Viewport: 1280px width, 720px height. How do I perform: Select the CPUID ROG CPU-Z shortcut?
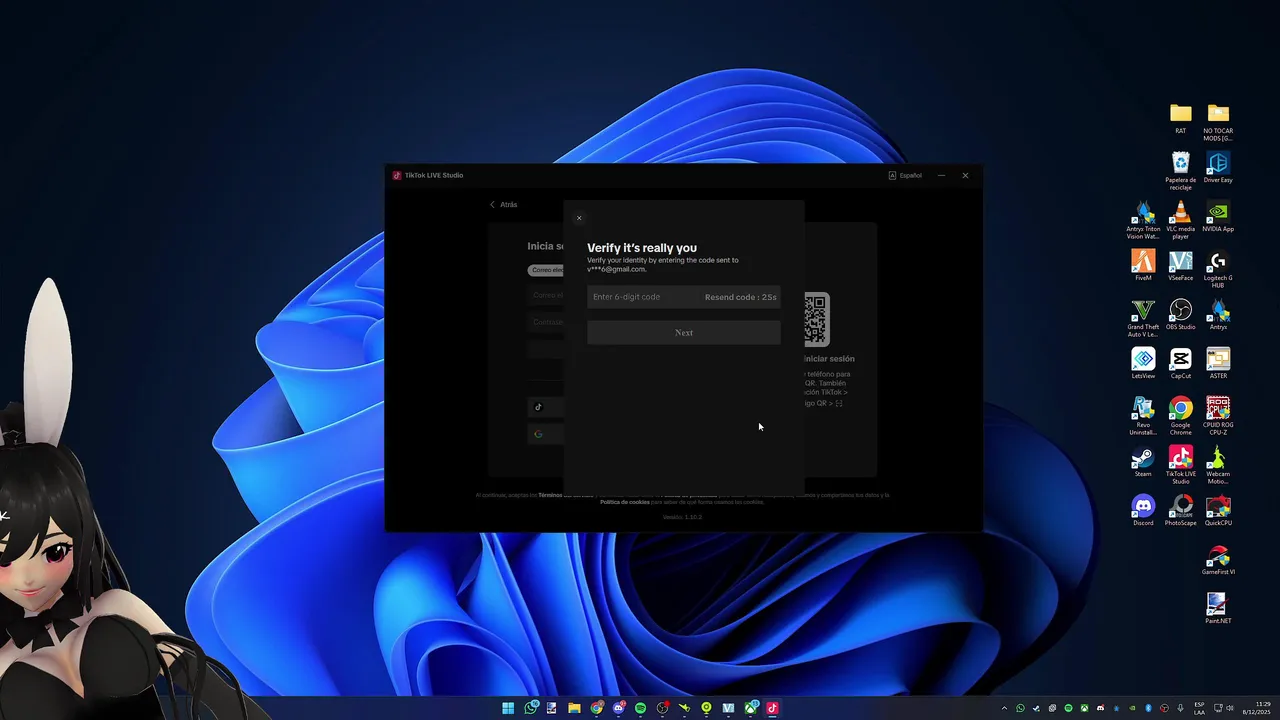point(1218,416)
